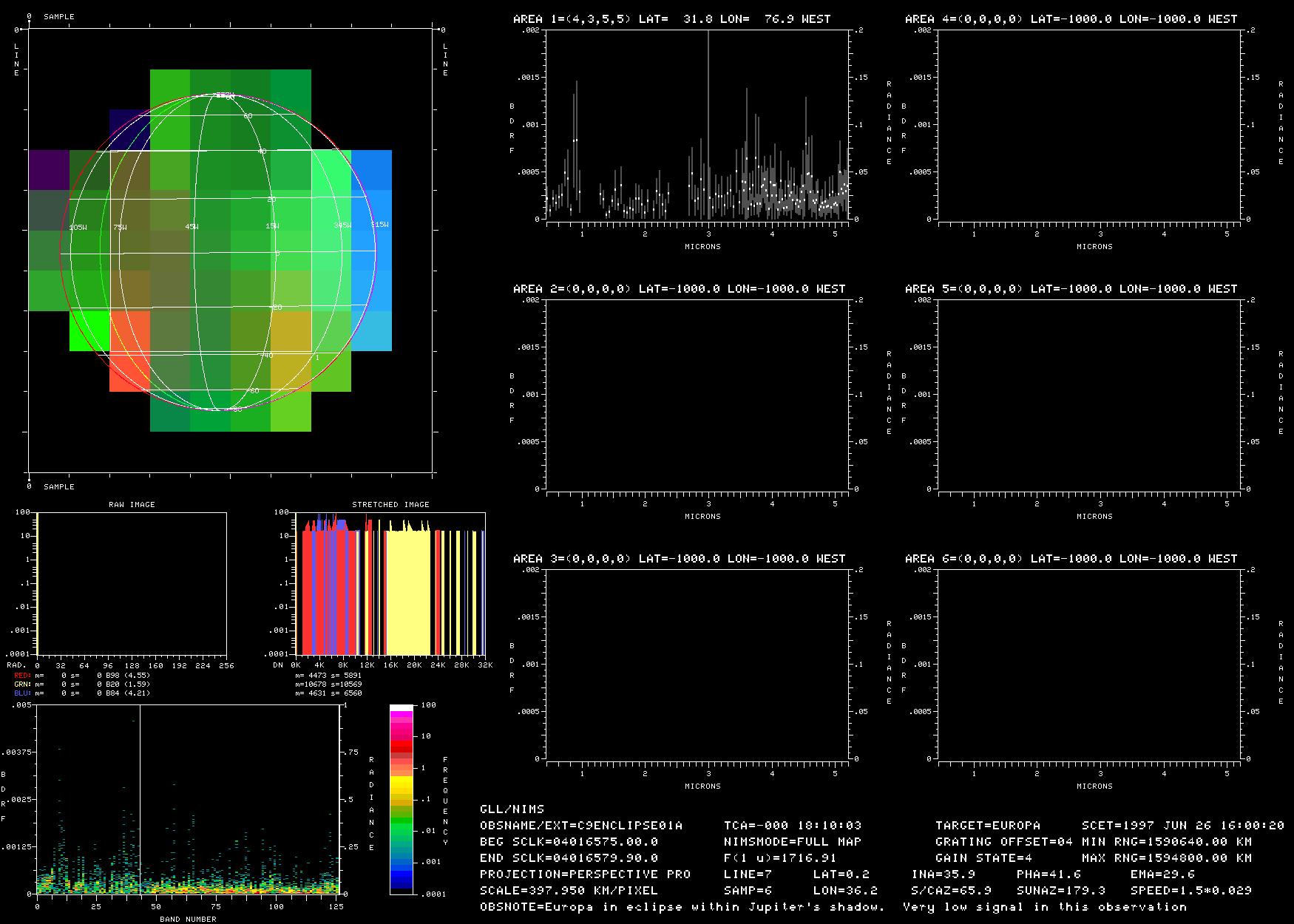Screen dimensions: 1294x924
Task: Select the dark purple pixel on map
Action: (x=49, y=170)
